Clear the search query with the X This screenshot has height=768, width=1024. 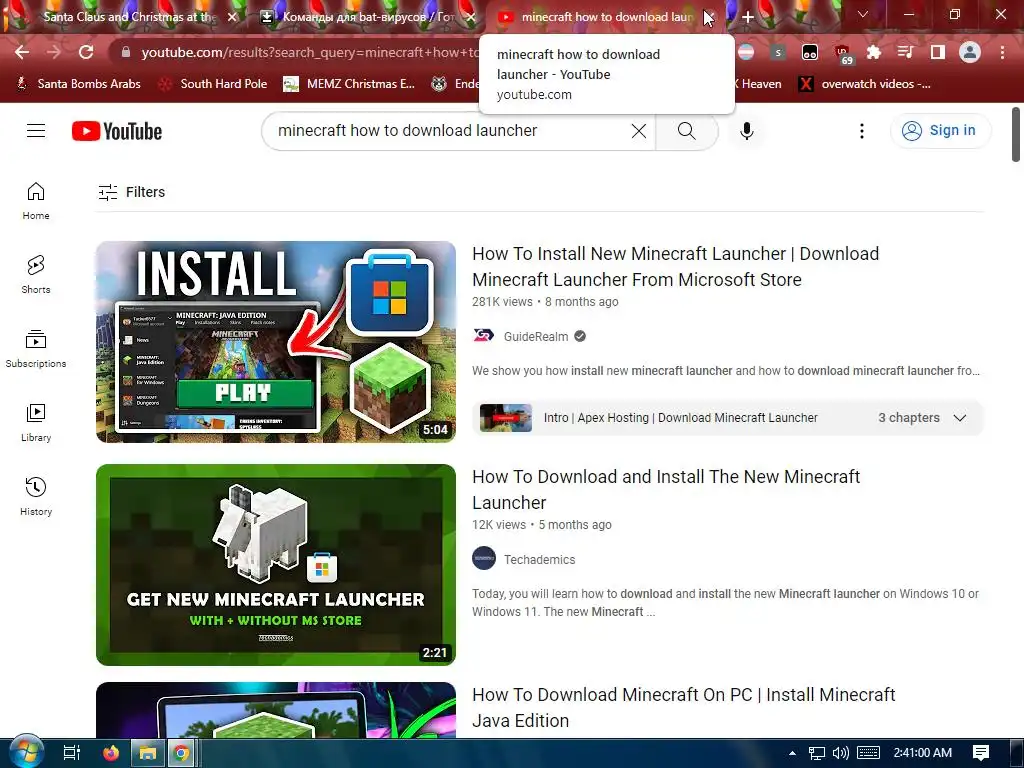pyautogui.click(x=639, y=131)
